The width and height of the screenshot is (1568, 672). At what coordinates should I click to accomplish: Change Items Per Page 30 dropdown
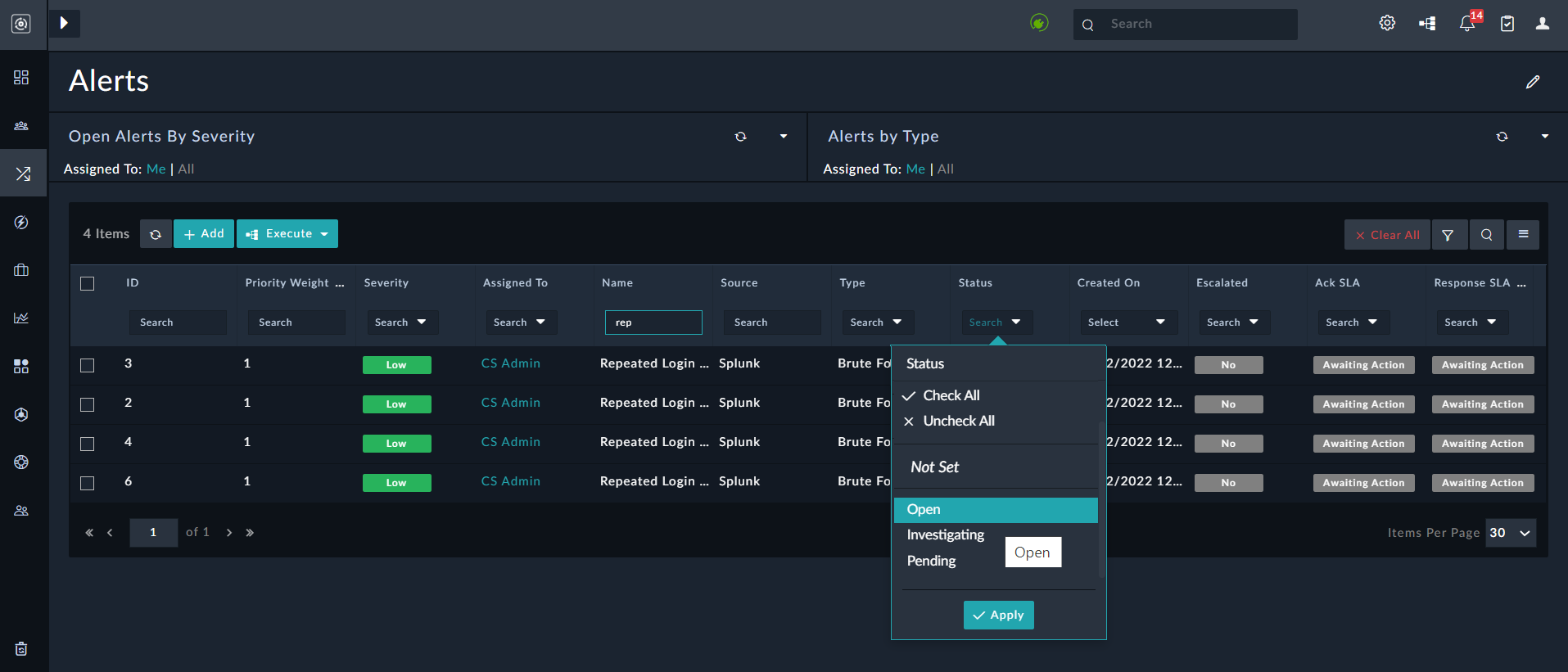tap(1510, 533)
